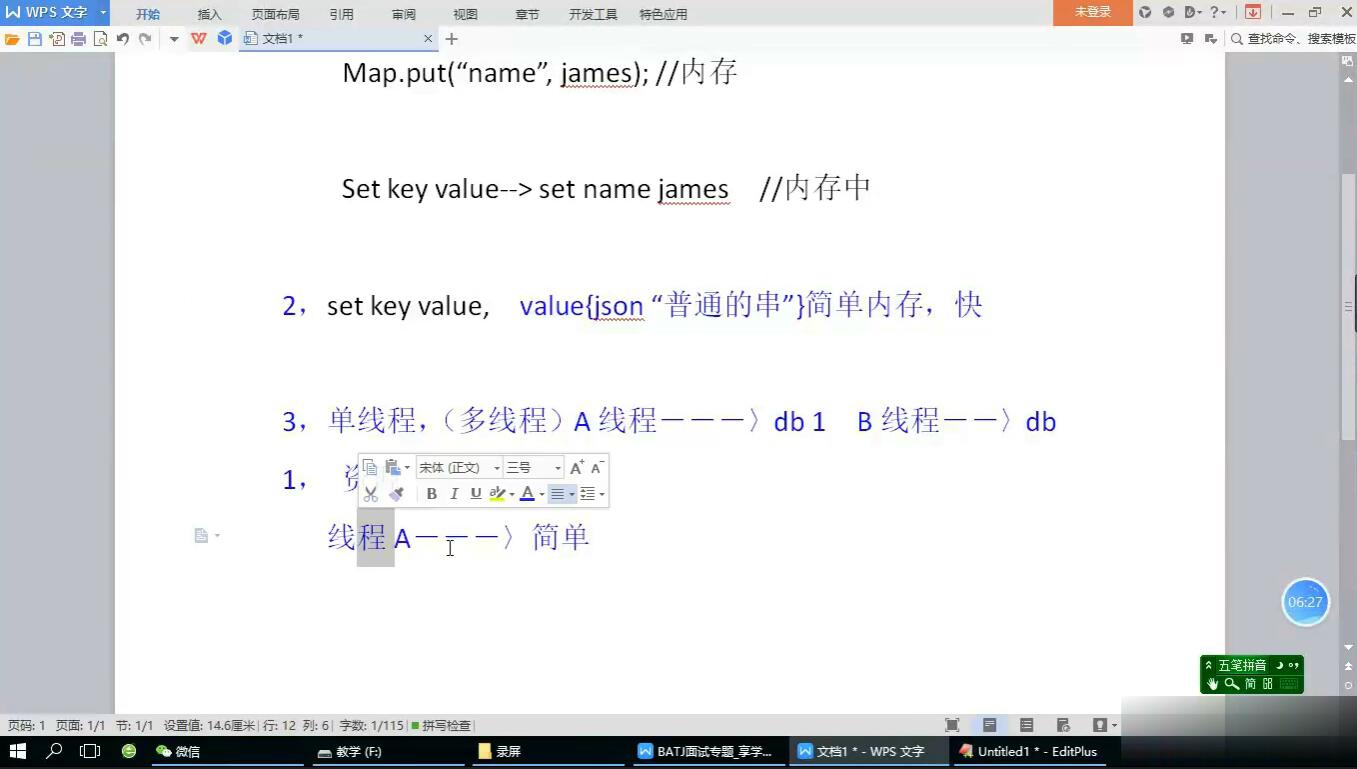Click the Undo arrow icon
This screenshot has height=769, width=1357.
tap(122, 39)
